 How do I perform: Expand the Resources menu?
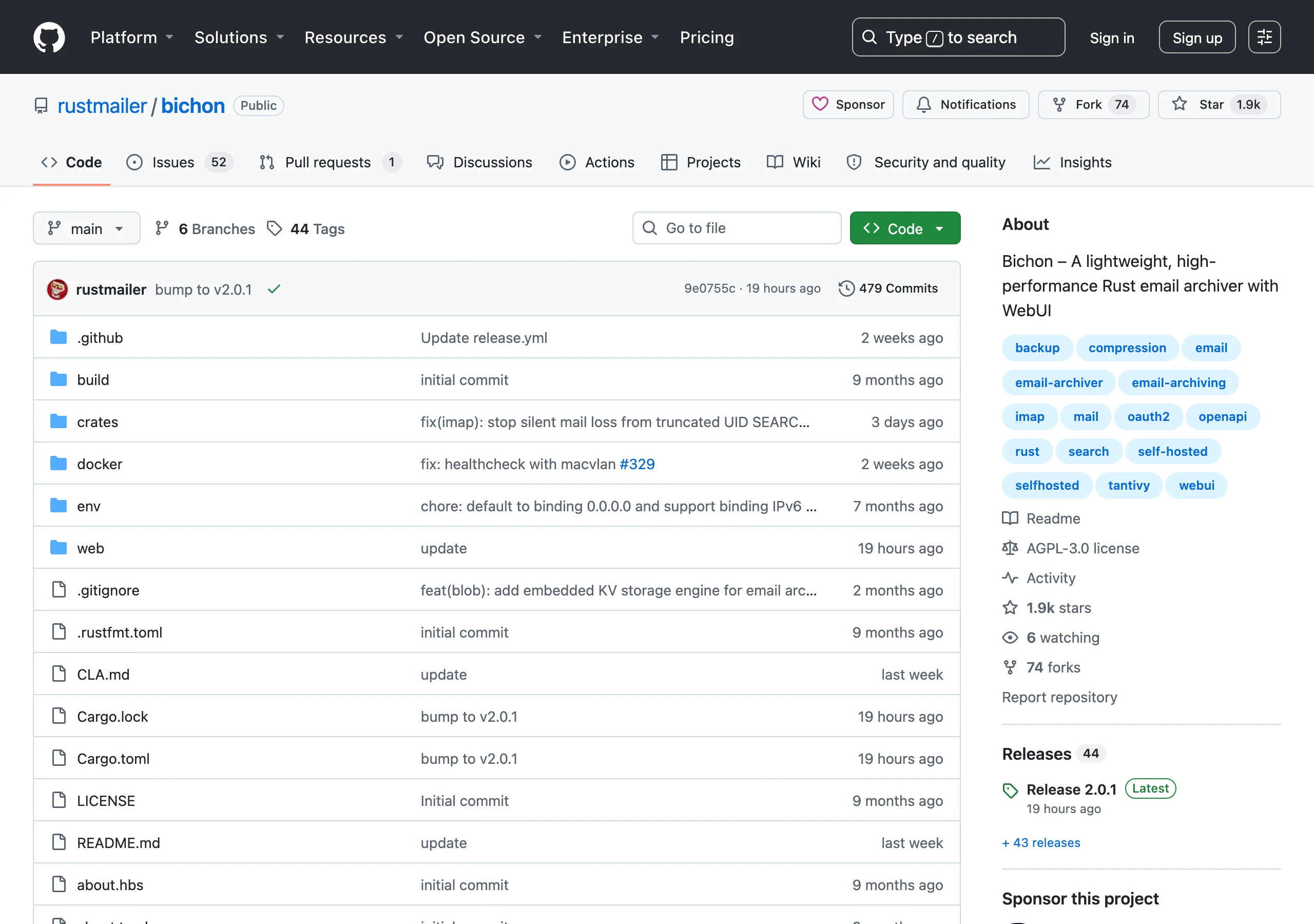click(354, 37)
